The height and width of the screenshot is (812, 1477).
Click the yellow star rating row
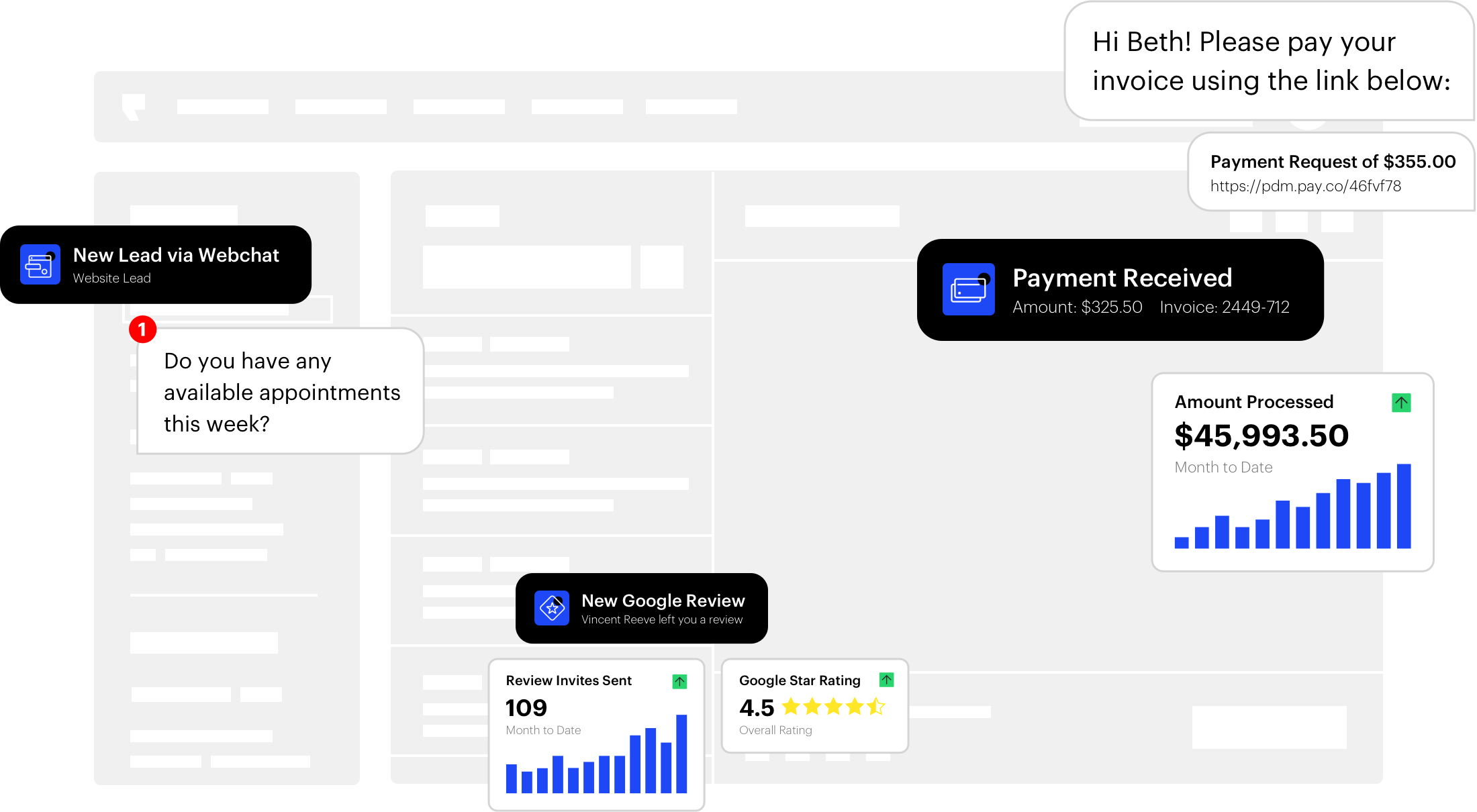coord(833,707)
